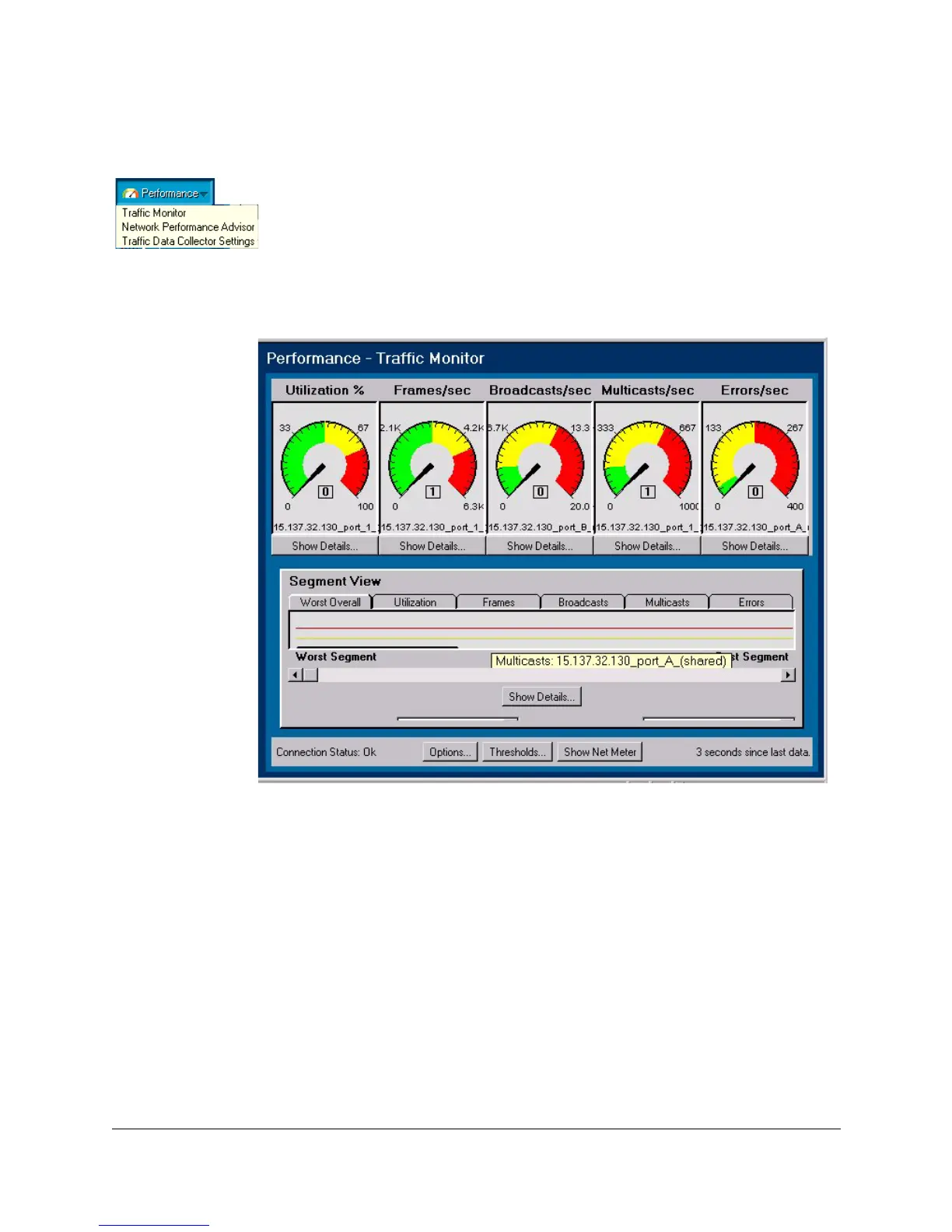This screenshot has width=952, height=1232.
Task: Click the Errors/sec column header
Action: click(754, 390)
